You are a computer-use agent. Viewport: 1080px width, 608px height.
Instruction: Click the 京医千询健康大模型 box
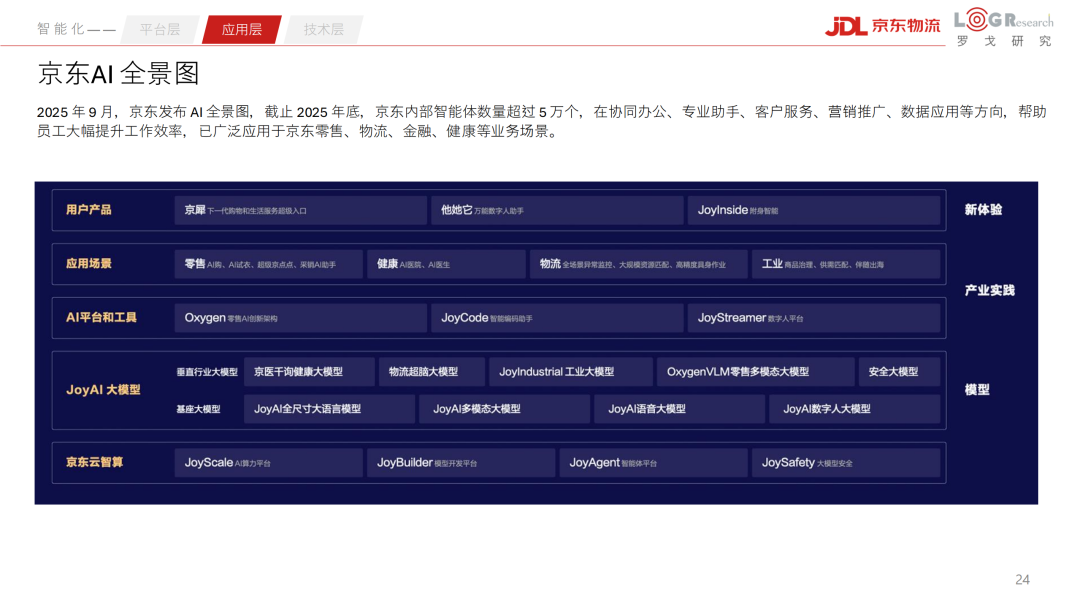[309, 372]
